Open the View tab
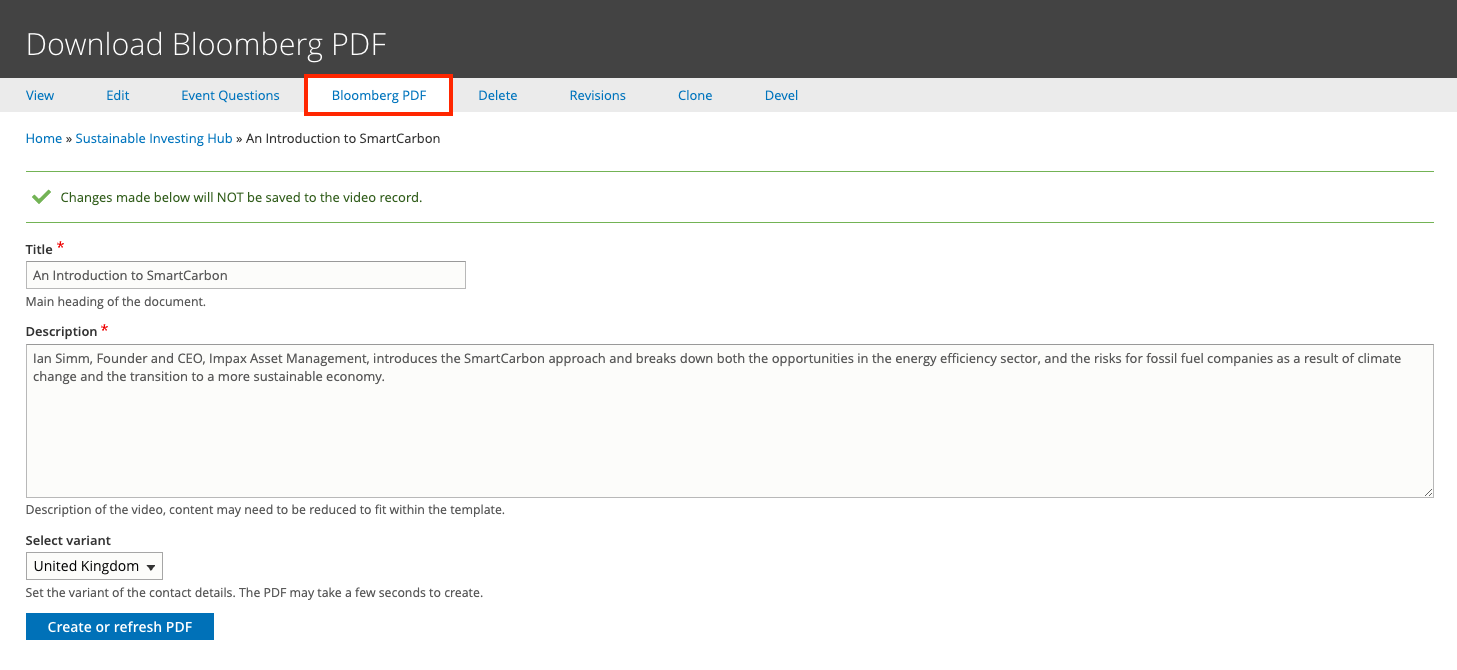The width and height of the screenshot is (1457, 670). 40,95
